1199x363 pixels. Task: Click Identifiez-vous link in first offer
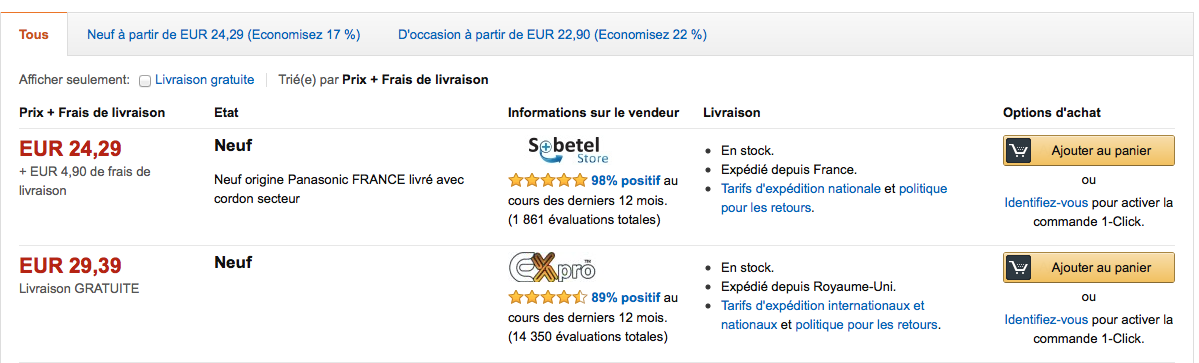pyautogui.click(x=1047, y=203)
